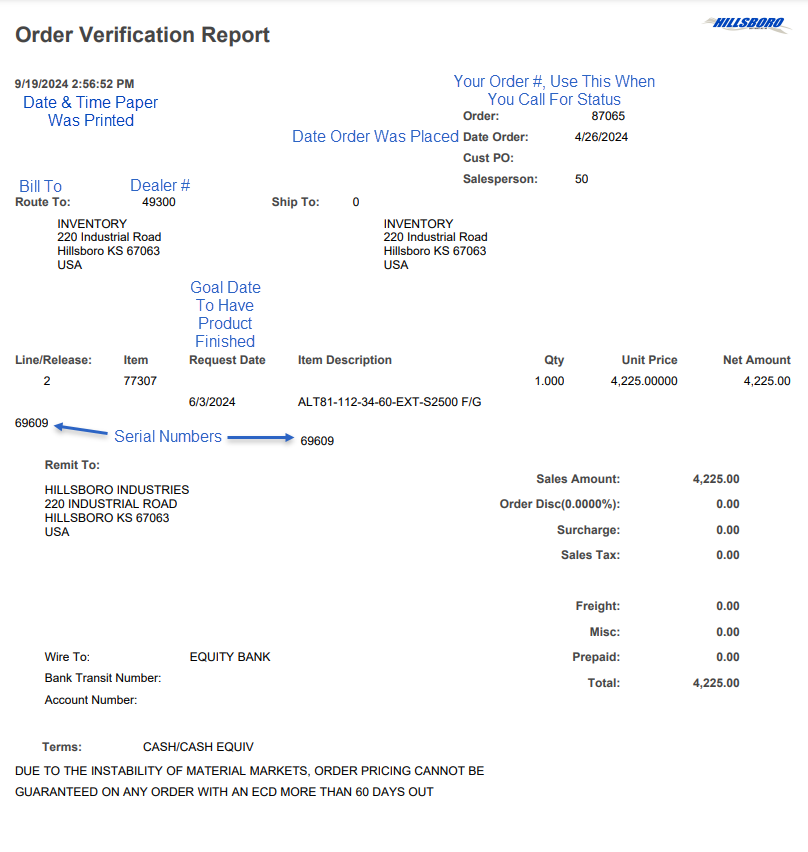Click the 'Line/Release:' column header
The image size is (808, 852).
click(53, 360)
